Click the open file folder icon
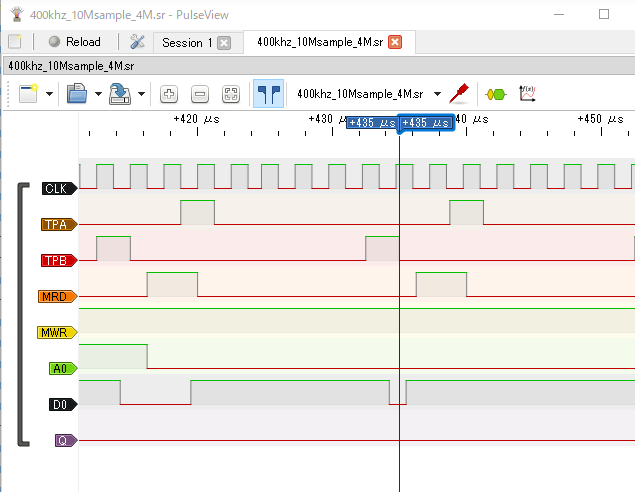 [x=77, y=94]
